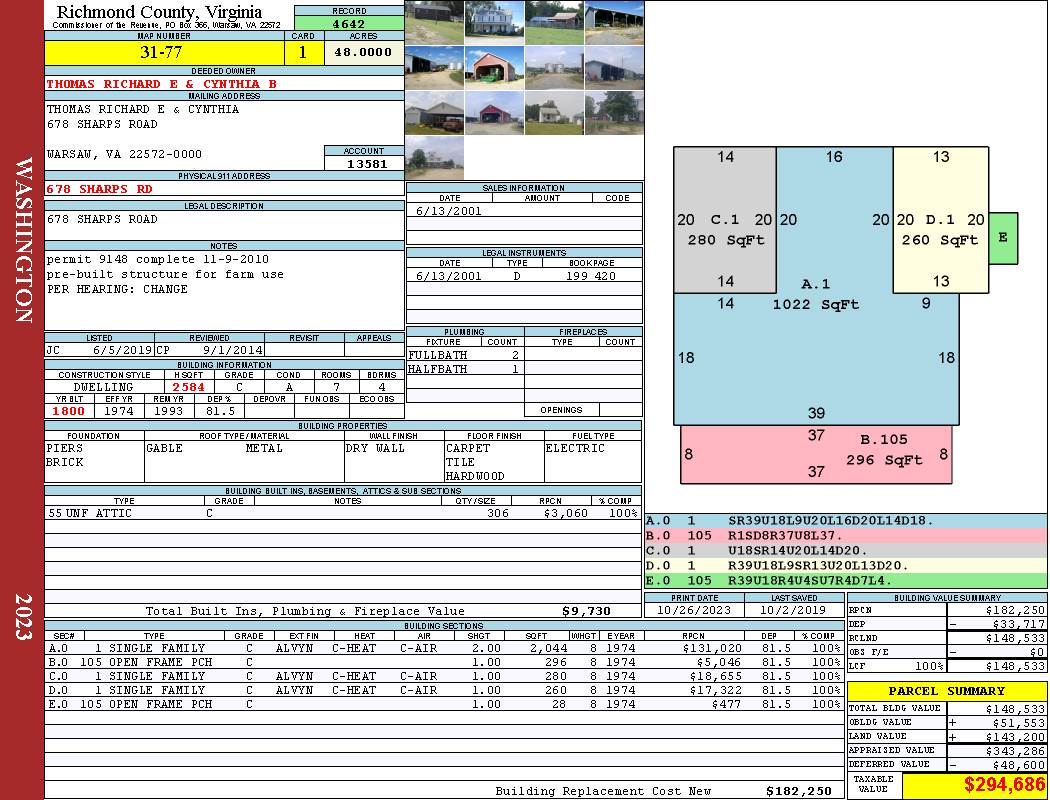Click construction style DWELLING
1050x800 pixels.
103,387
